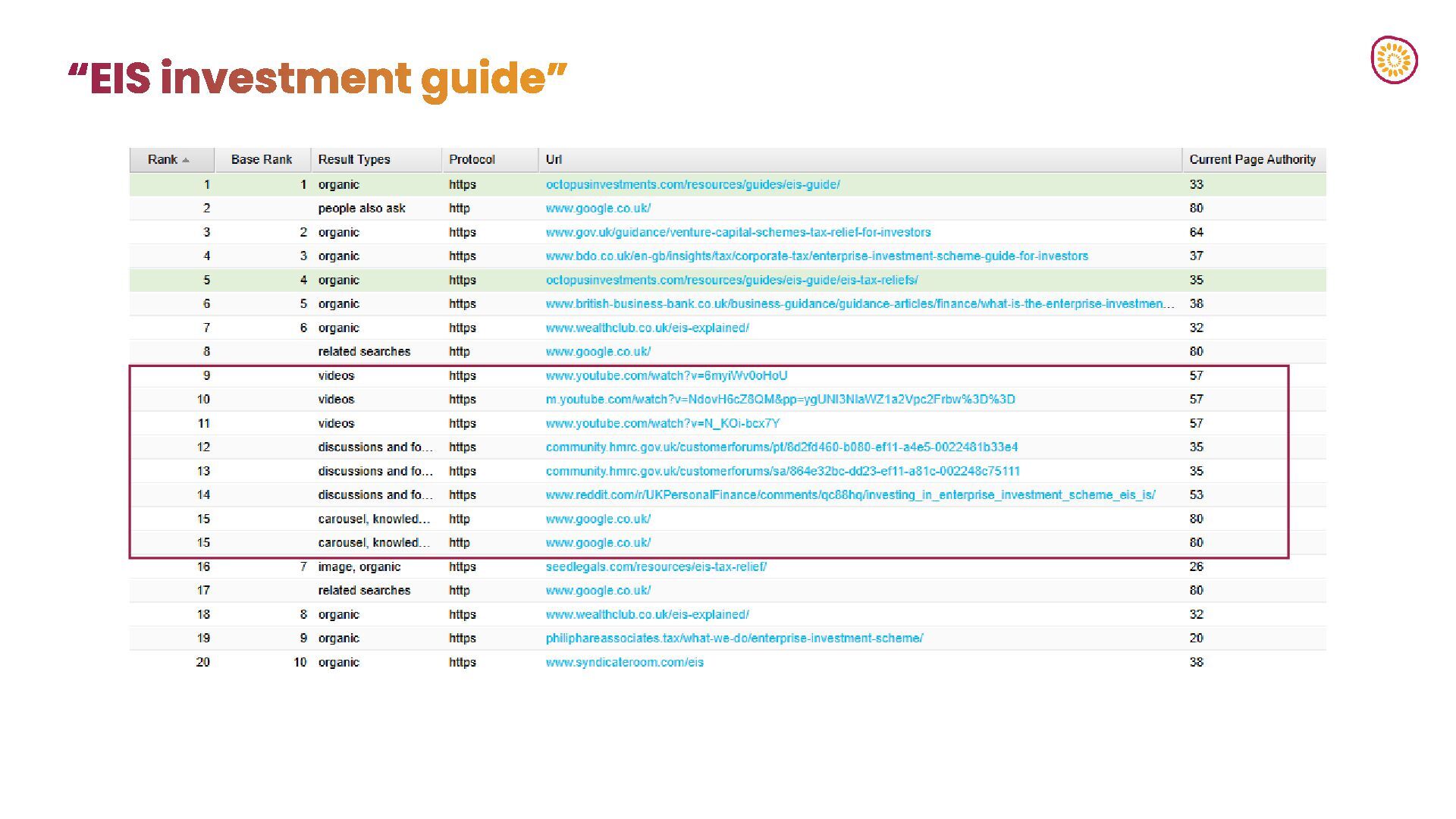Select 'EIS investment guide' slide title
The height and width of the screenshot is (819, 1456).
click(317, 78)
